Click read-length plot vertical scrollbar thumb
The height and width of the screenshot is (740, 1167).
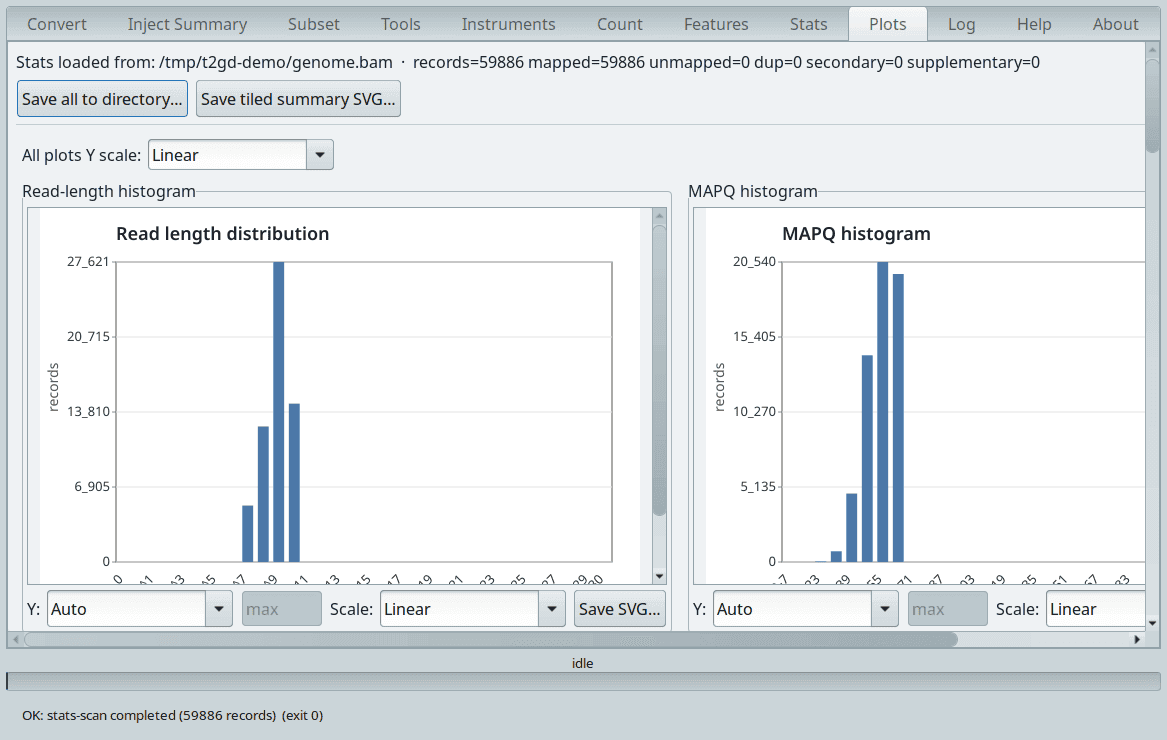pos(659,370)
